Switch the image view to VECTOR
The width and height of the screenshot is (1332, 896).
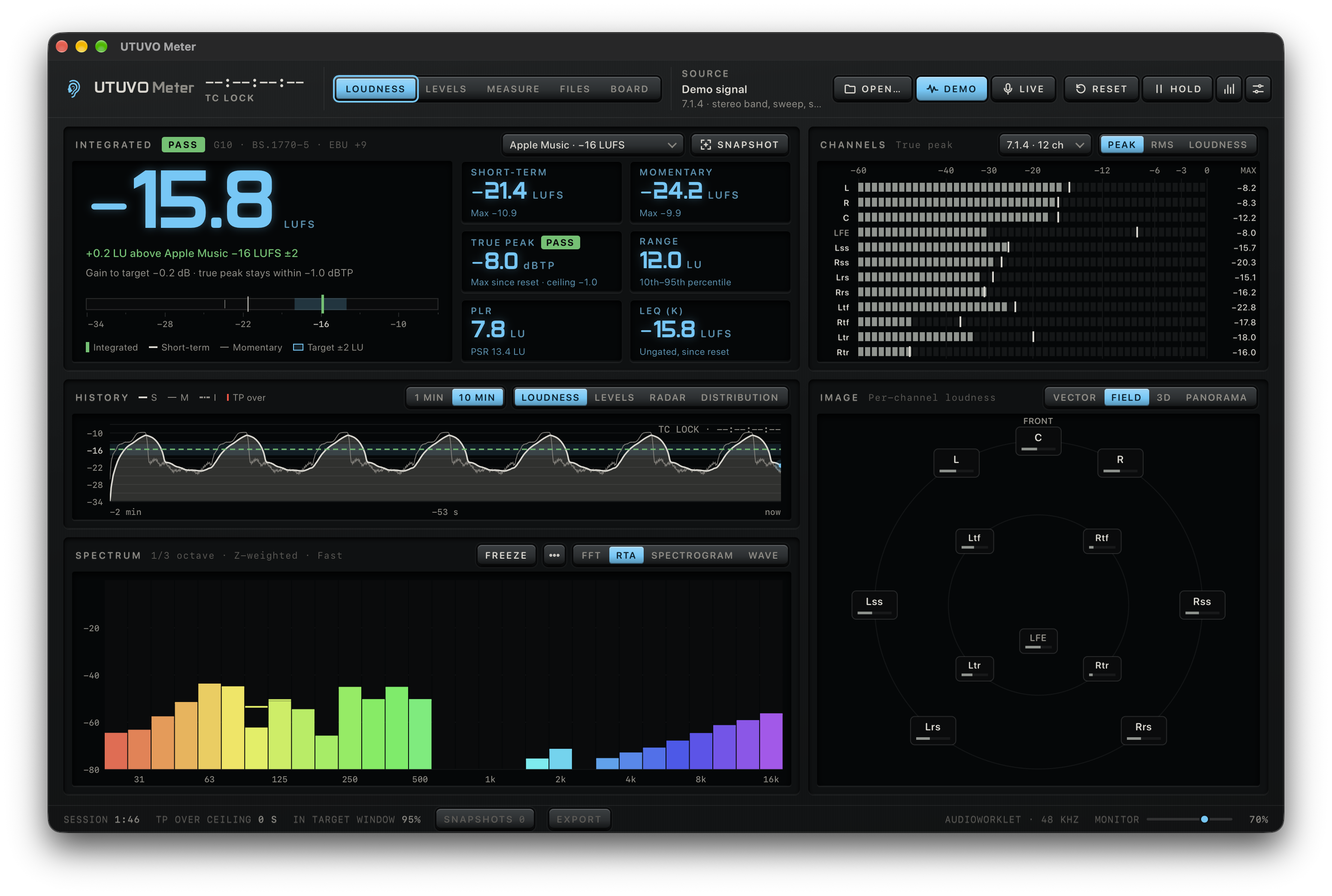(x=1074, y=397)
